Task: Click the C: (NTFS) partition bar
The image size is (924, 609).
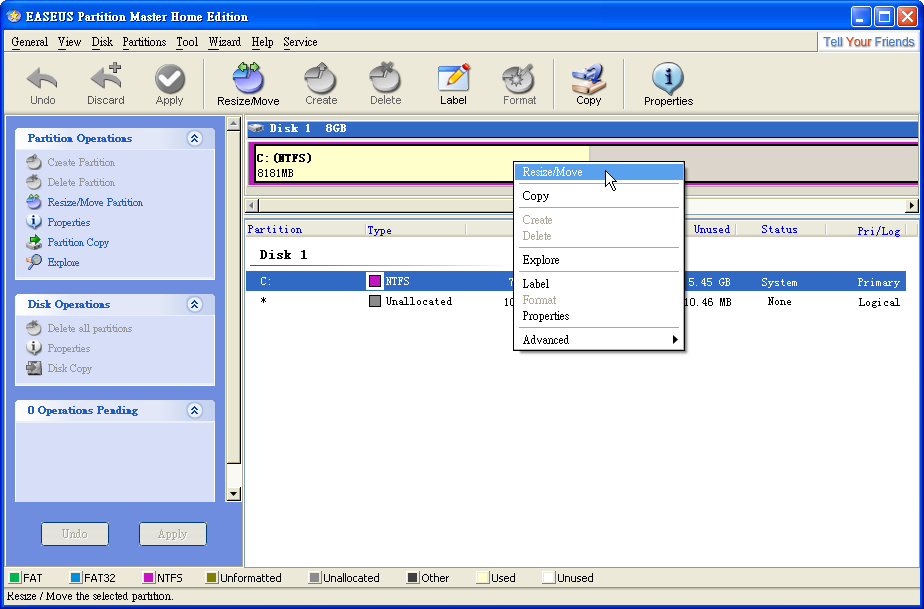Action: tap(421, 164)
